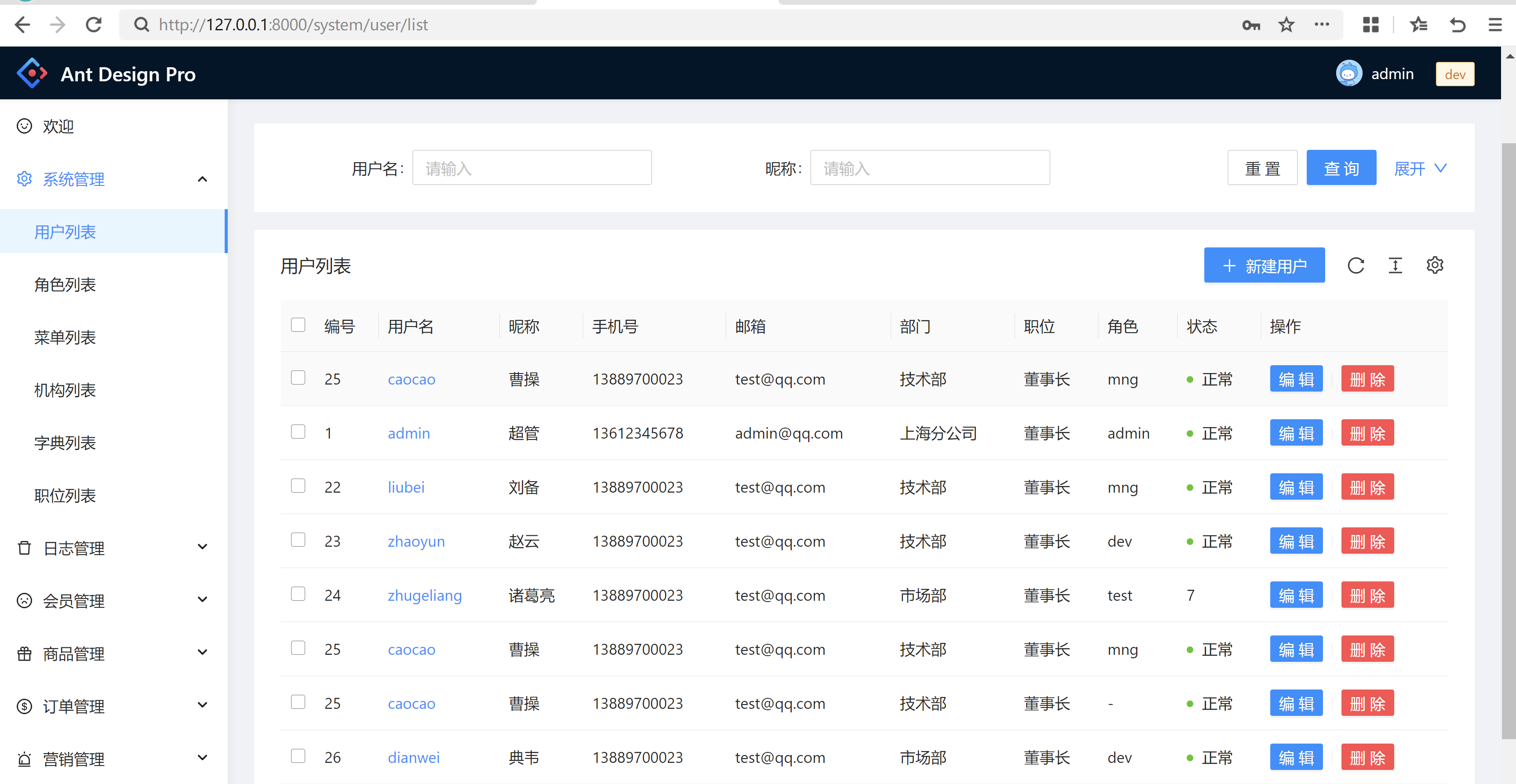Image resolution: width=1516 pixels, height=784 pixels.
Task: Expand the 会员管理 menu chevron
Action: pyautogui.click(x=202, y=600)
